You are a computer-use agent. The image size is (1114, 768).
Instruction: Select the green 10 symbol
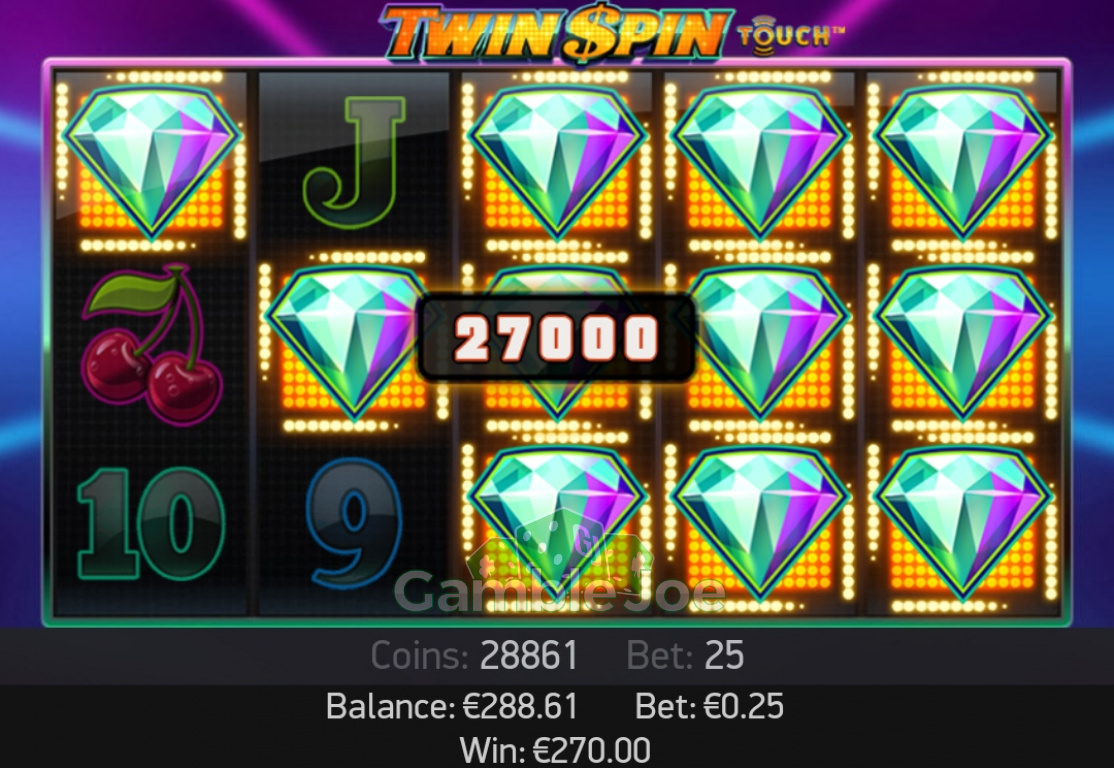point(151,524)
